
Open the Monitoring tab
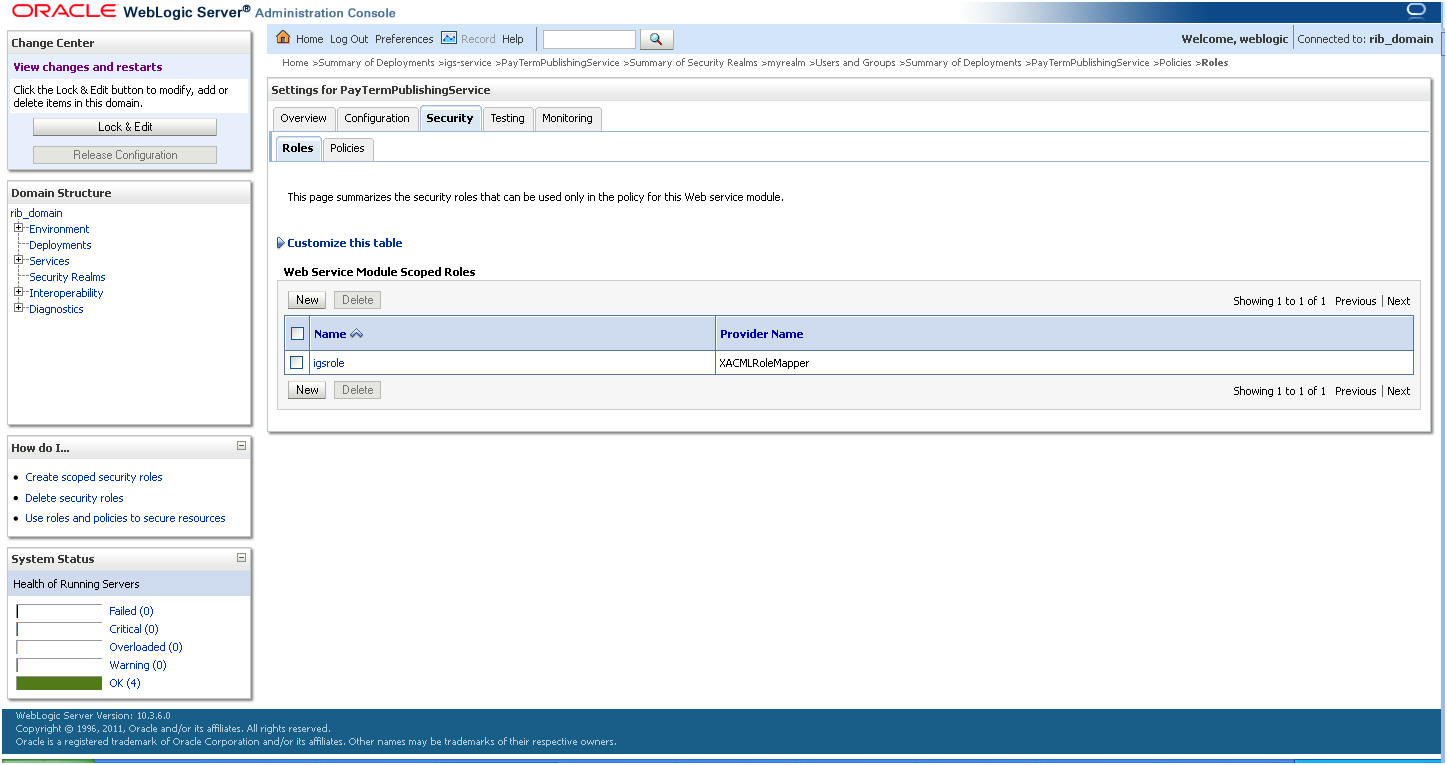[568, 118]
